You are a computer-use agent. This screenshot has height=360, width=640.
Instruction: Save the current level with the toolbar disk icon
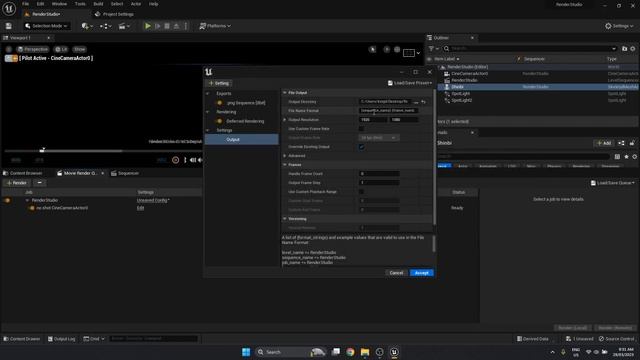pos(9,26)
